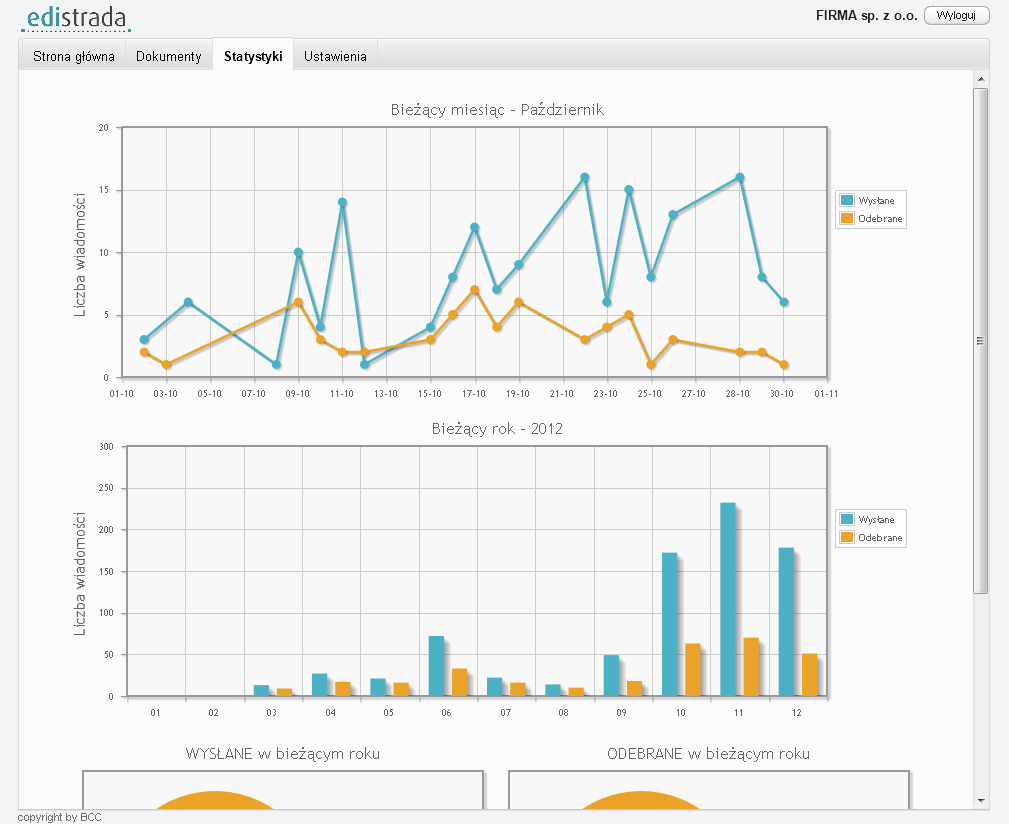The width and height of the screenshot is (1009, 824).
Task: Click the blue Wysłane bar for month 06
Action: pos(436,666)
